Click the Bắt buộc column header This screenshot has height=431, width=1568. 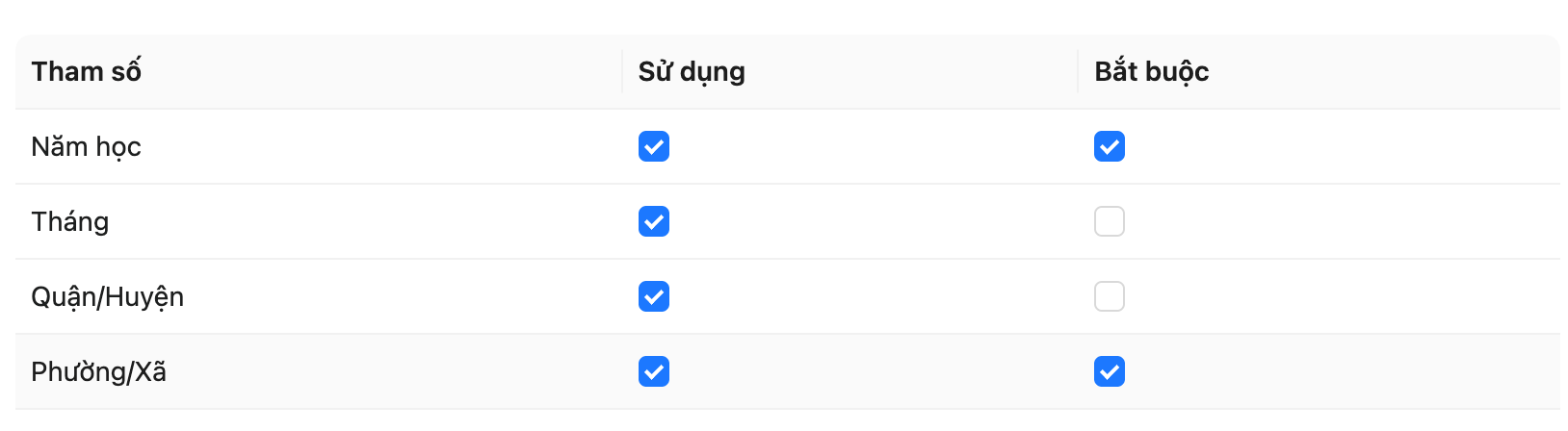(1151, 71)
